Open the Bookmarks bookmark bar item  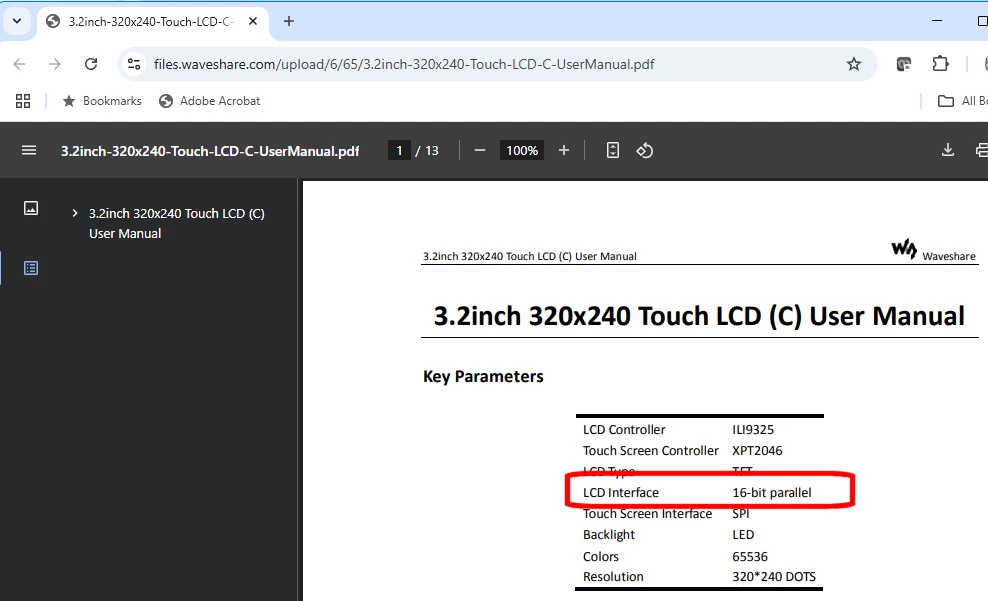102,101
